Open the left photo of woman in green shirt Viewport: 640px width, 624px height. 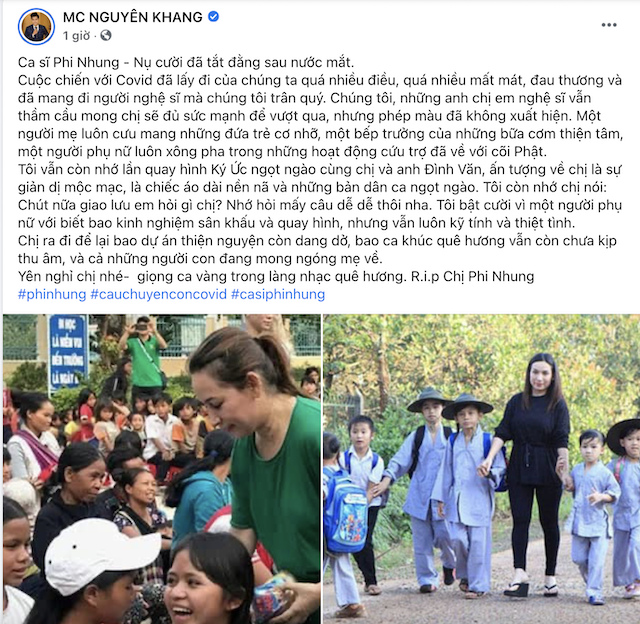162,469
